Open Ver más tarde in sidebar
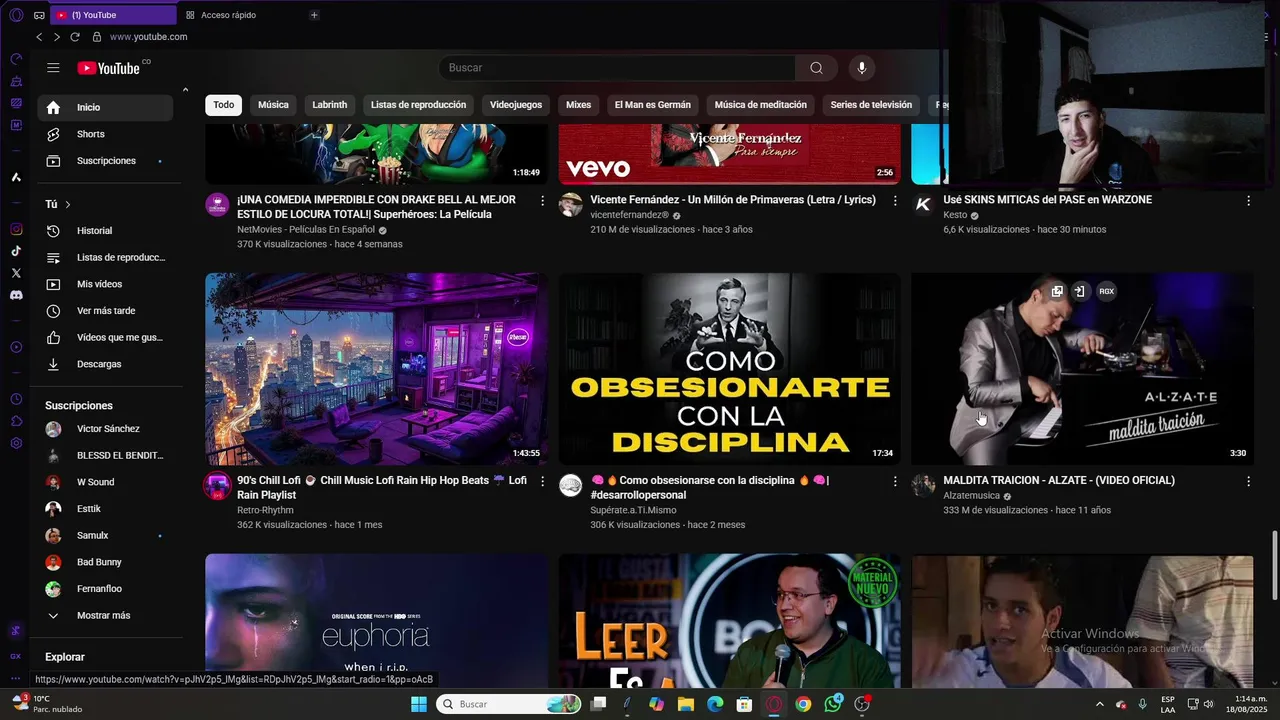The height and width of the screenshot is (720, 1280). [105, 311]
